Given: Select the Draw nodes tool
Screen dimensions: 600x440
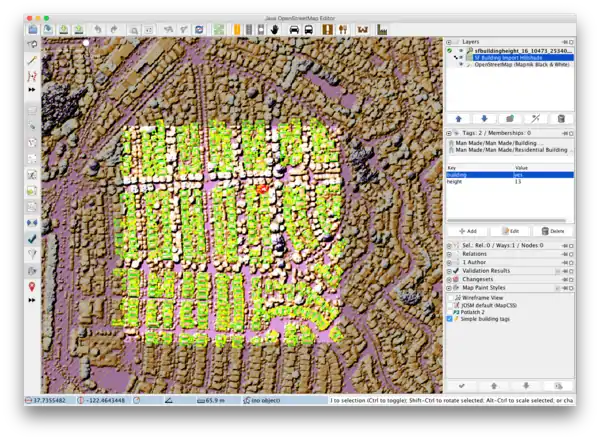Looking at the screenshot, I should tap(32, 60).
